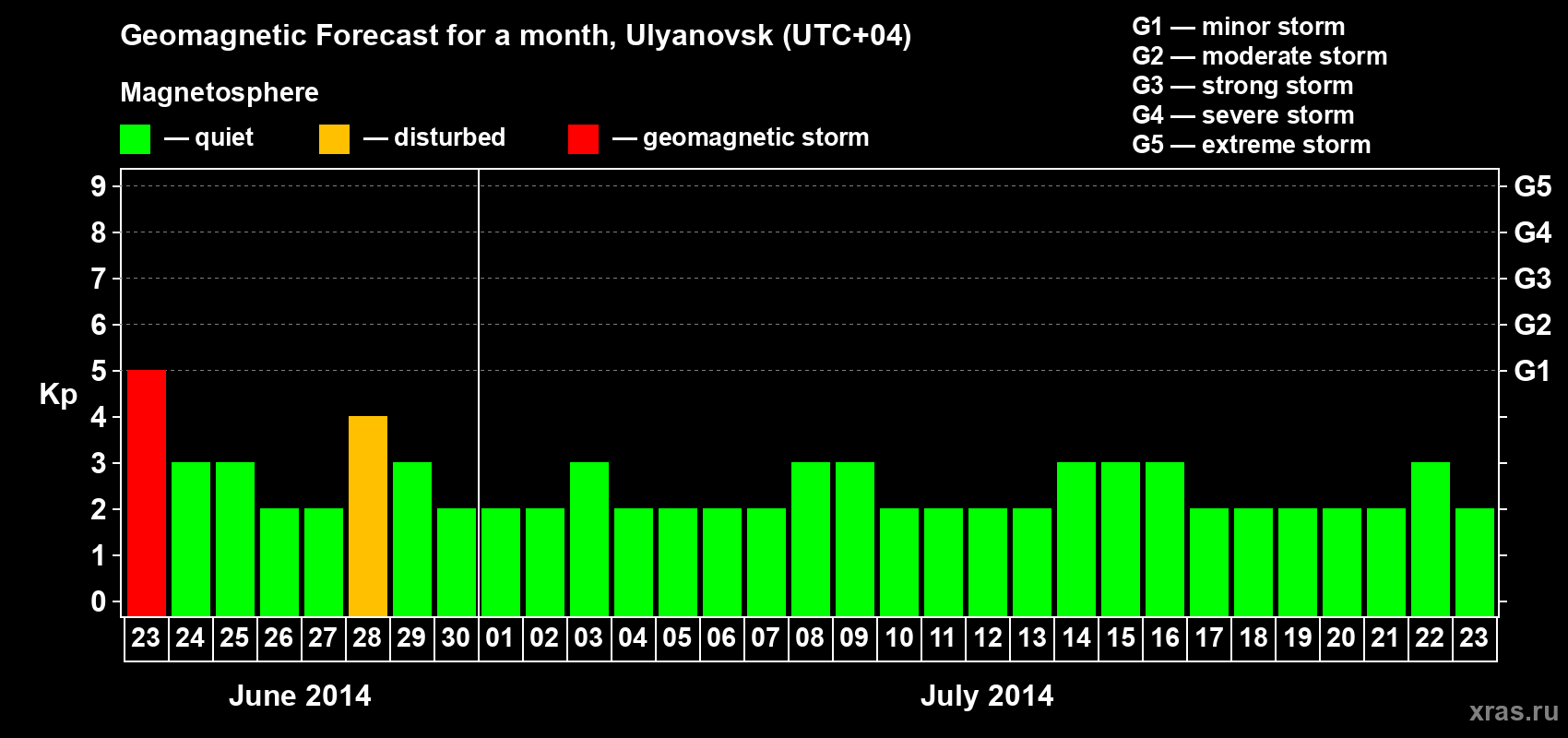
Task: Click the green bar for July 09
Action: [x=855, y=539]
